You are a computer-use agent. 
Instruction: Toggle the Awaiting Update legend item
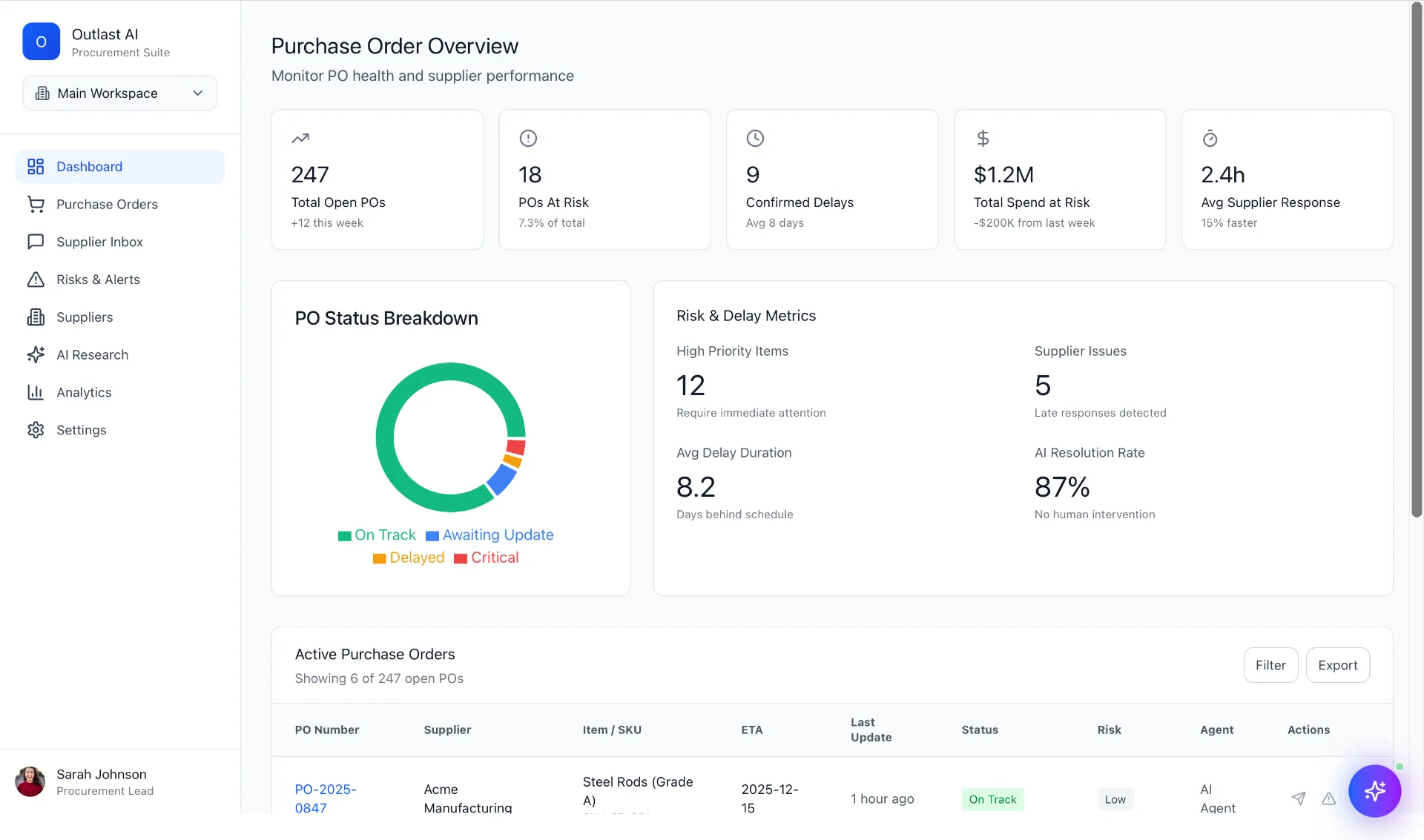489,535
